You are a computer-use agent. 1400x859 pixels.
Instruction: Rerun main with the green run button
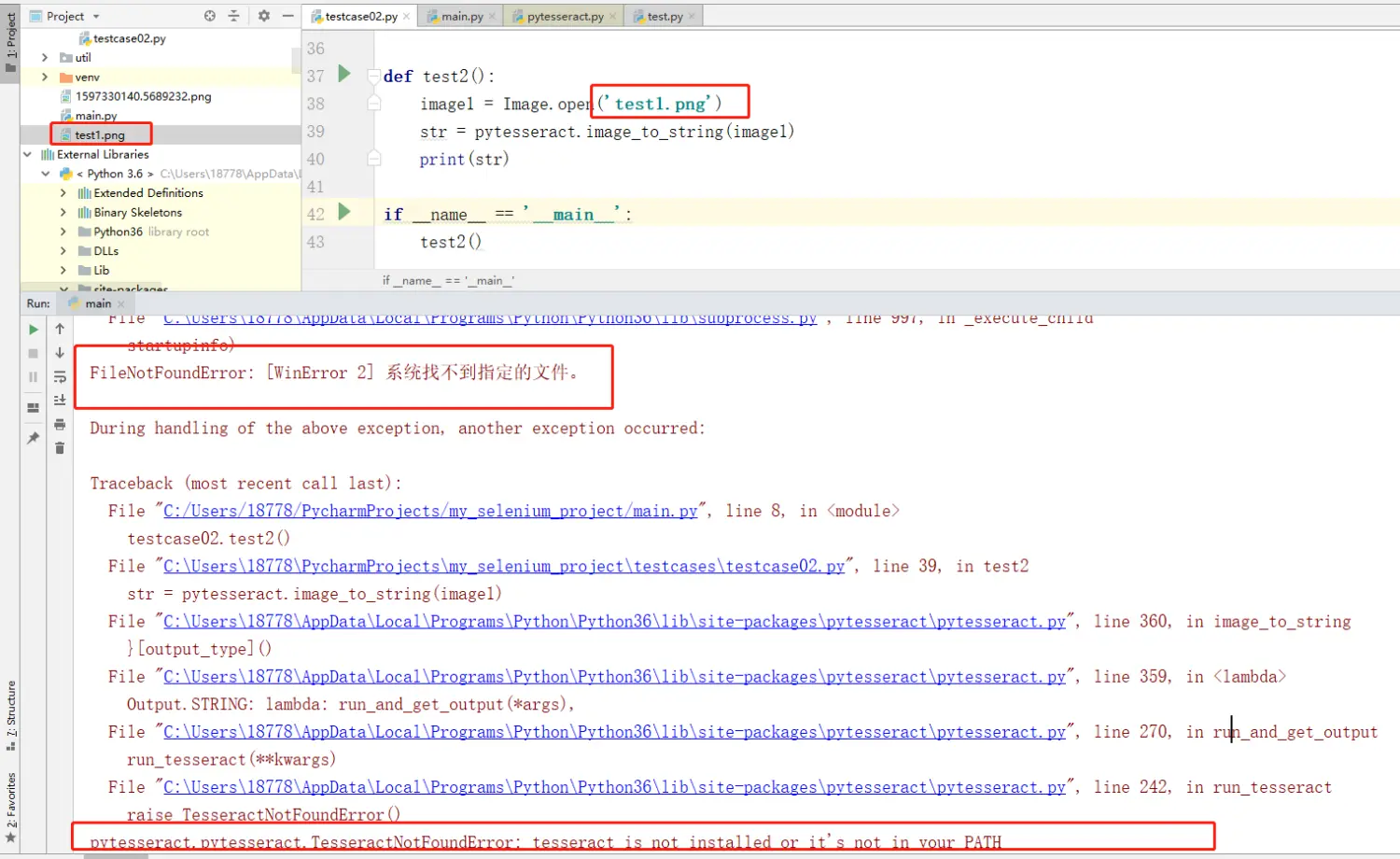[x=34, y=330]
